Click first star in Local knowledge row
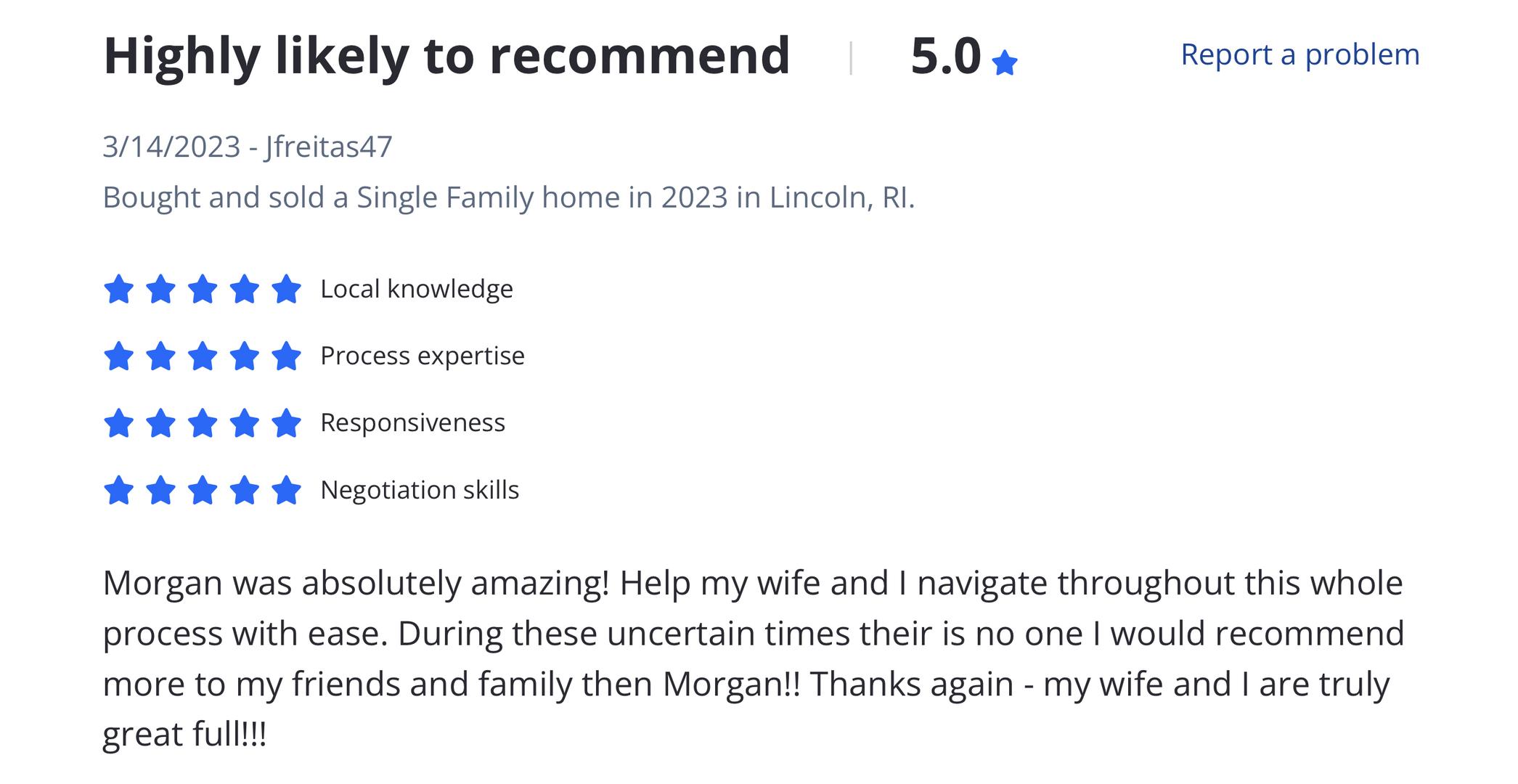 click(x=118, y=289)
